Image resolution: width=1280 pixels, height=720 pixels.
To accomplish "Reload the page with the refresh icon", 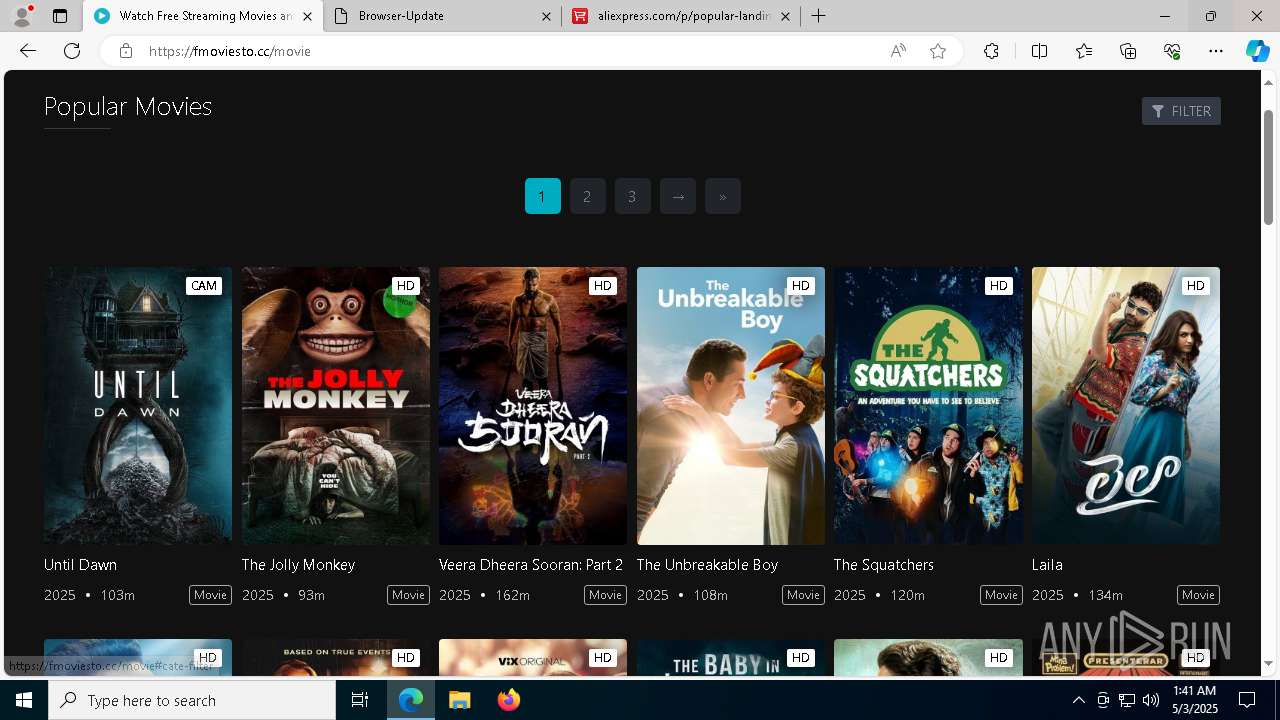I will (x=72, y=51).
